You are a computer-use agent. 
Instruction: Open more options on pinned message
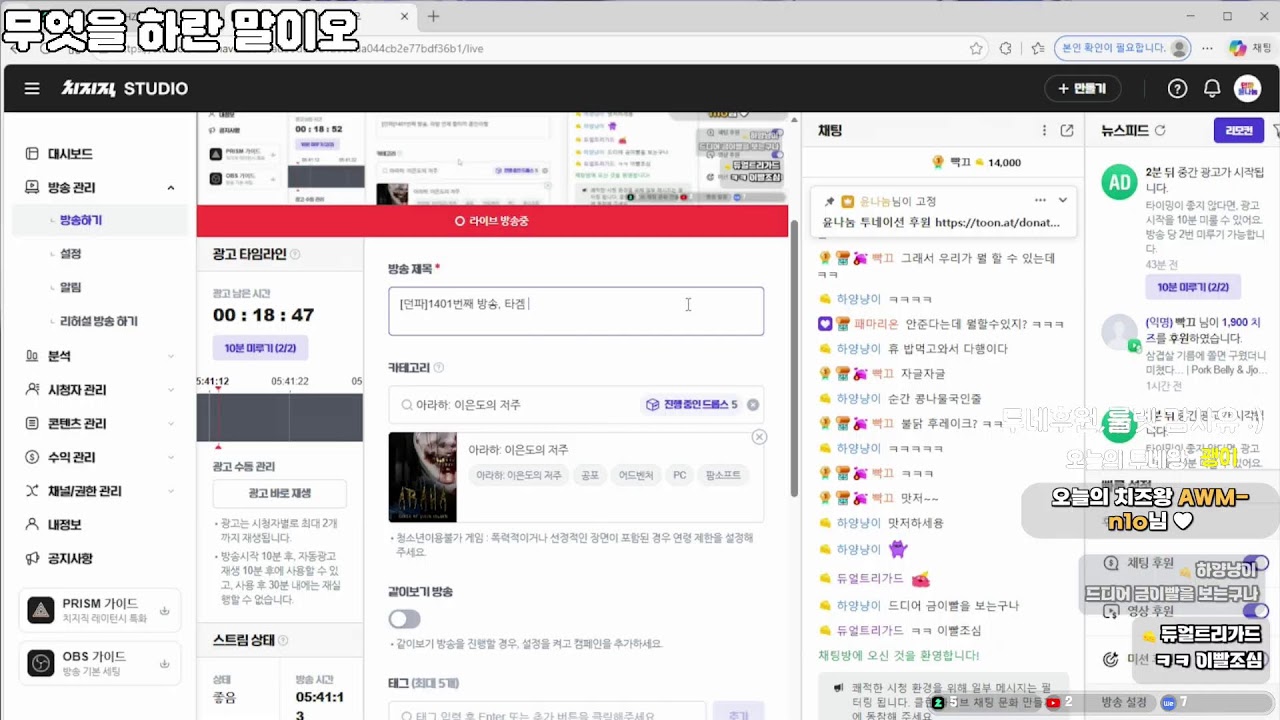[1040, 200]
